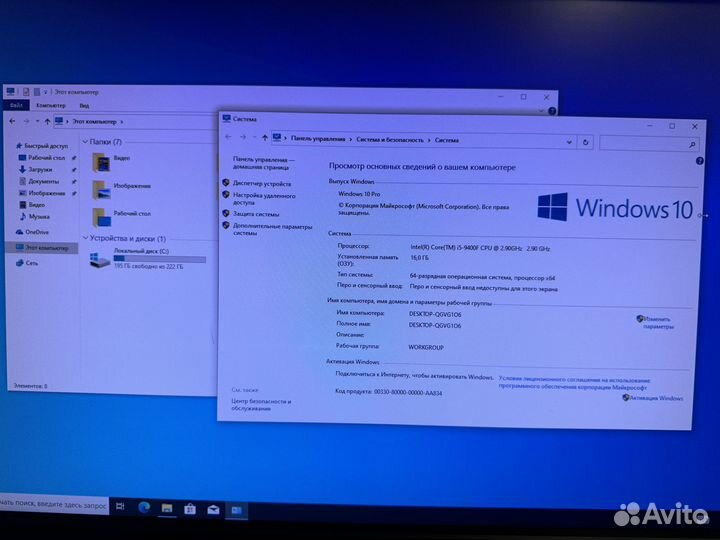Select Local Disk (C:) drive icon
Image resolution: width=720 pixels, height=540 pixels.
100,260
